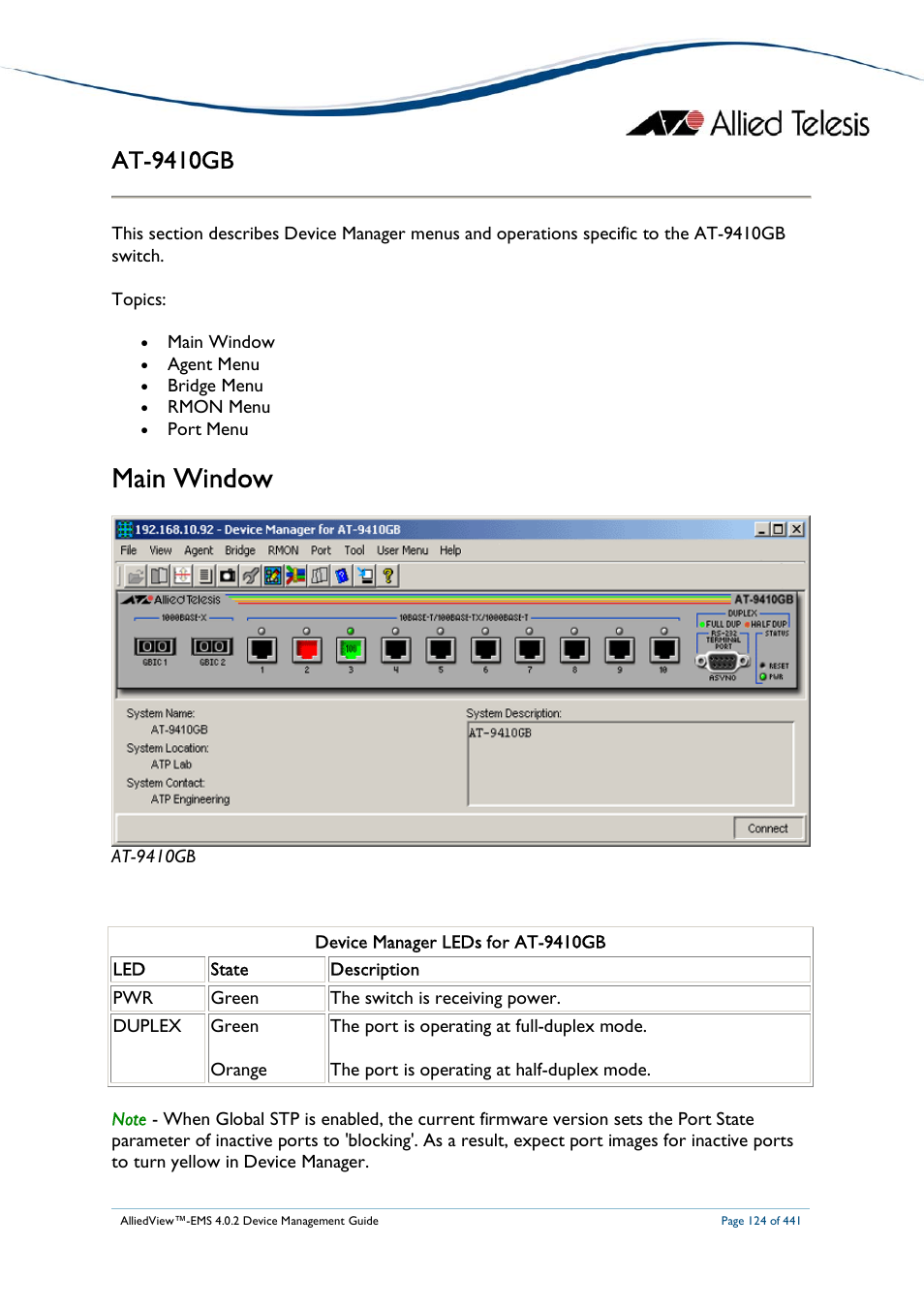The height and width of the screenshot is (1309, 924).
Task: Open the View menu
Action: click(x=161, y=550)
